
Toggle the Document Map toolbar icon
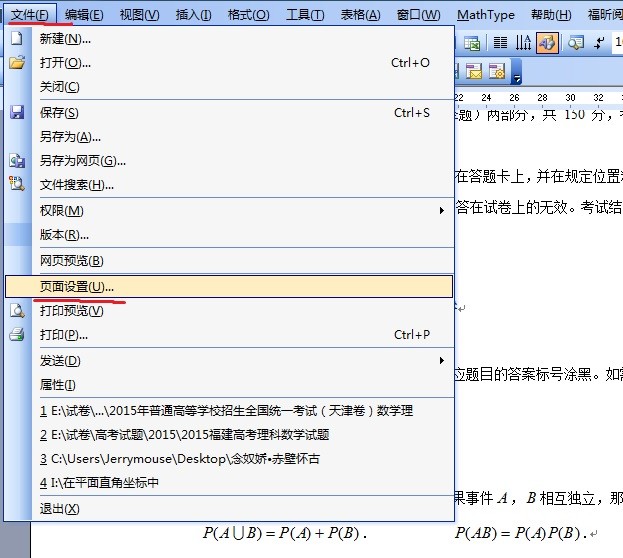point(576,43)
